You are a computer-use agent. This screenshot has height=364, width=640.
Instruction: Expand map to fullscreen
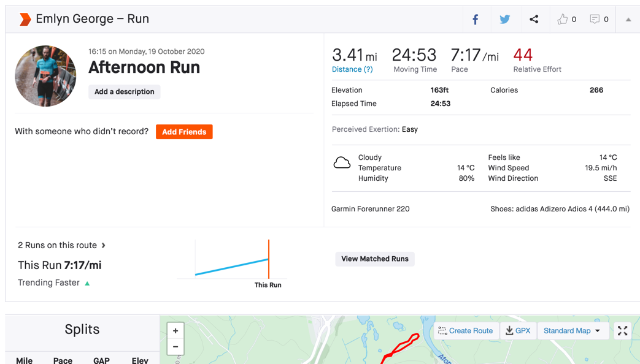(x=622, y=331)
